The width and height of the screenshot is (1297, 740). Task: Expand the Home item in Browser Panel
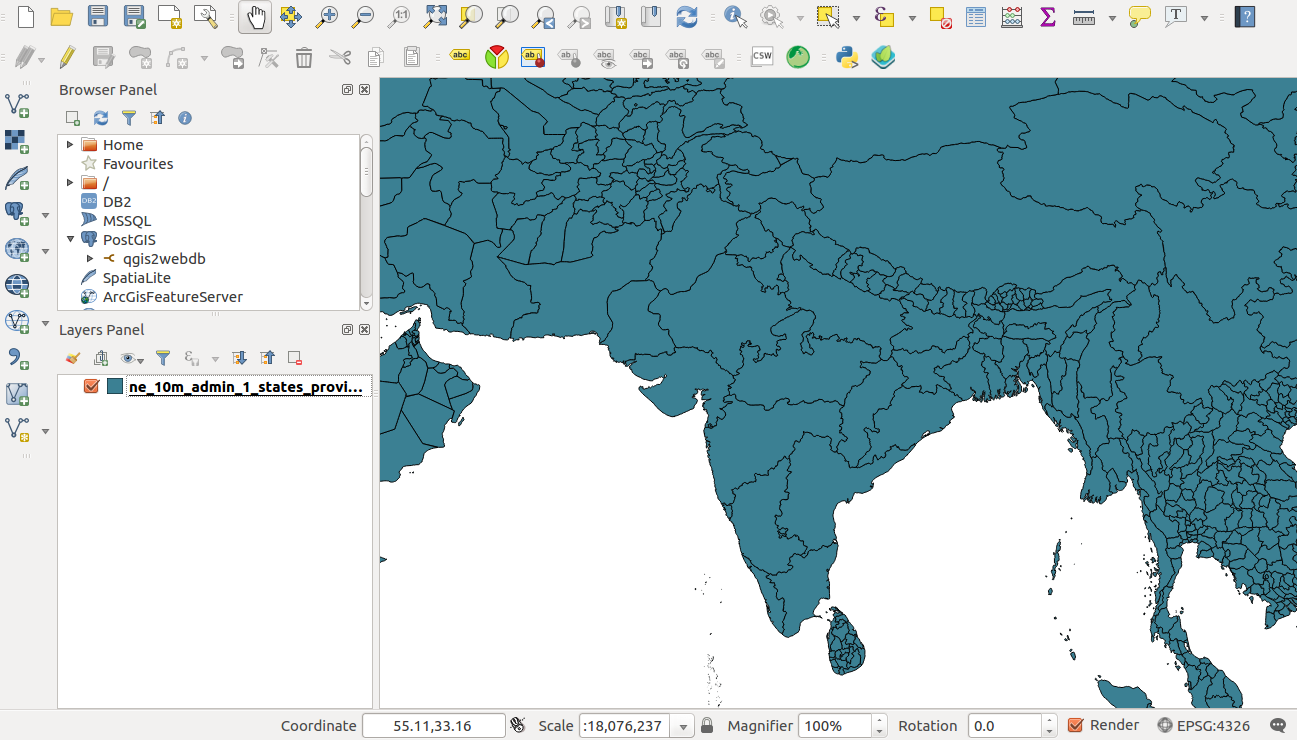pyautogui.click(x=69, y=144)
